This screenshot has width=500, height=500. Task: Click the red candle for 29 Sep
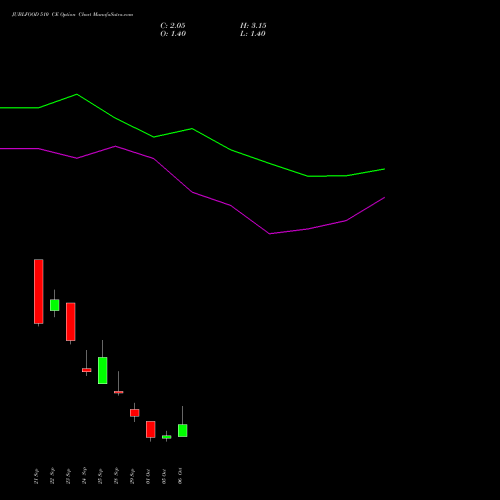click(x=135, y=413)
